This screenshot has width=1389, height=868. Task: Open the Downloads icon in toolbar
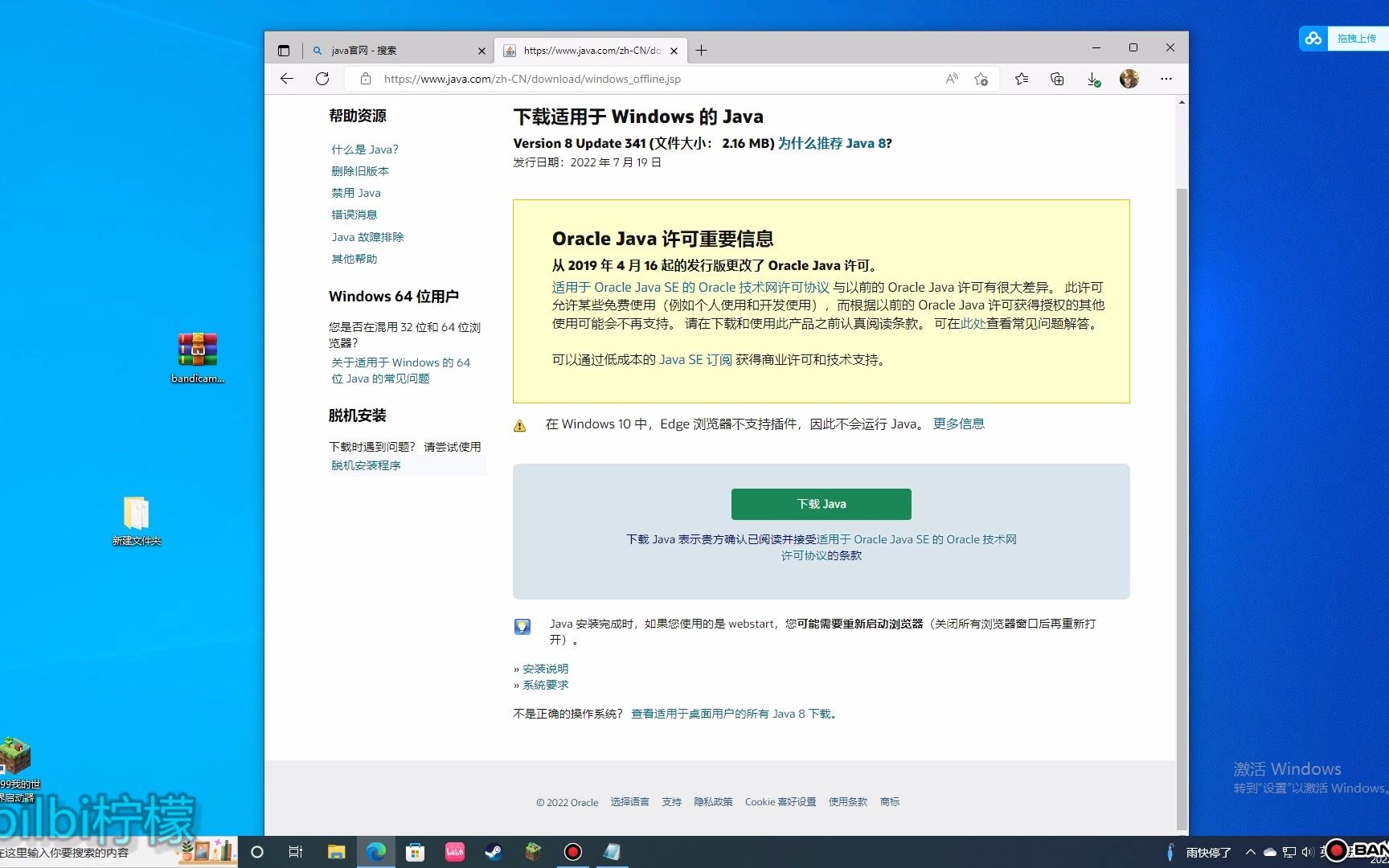click(1093, 79)
